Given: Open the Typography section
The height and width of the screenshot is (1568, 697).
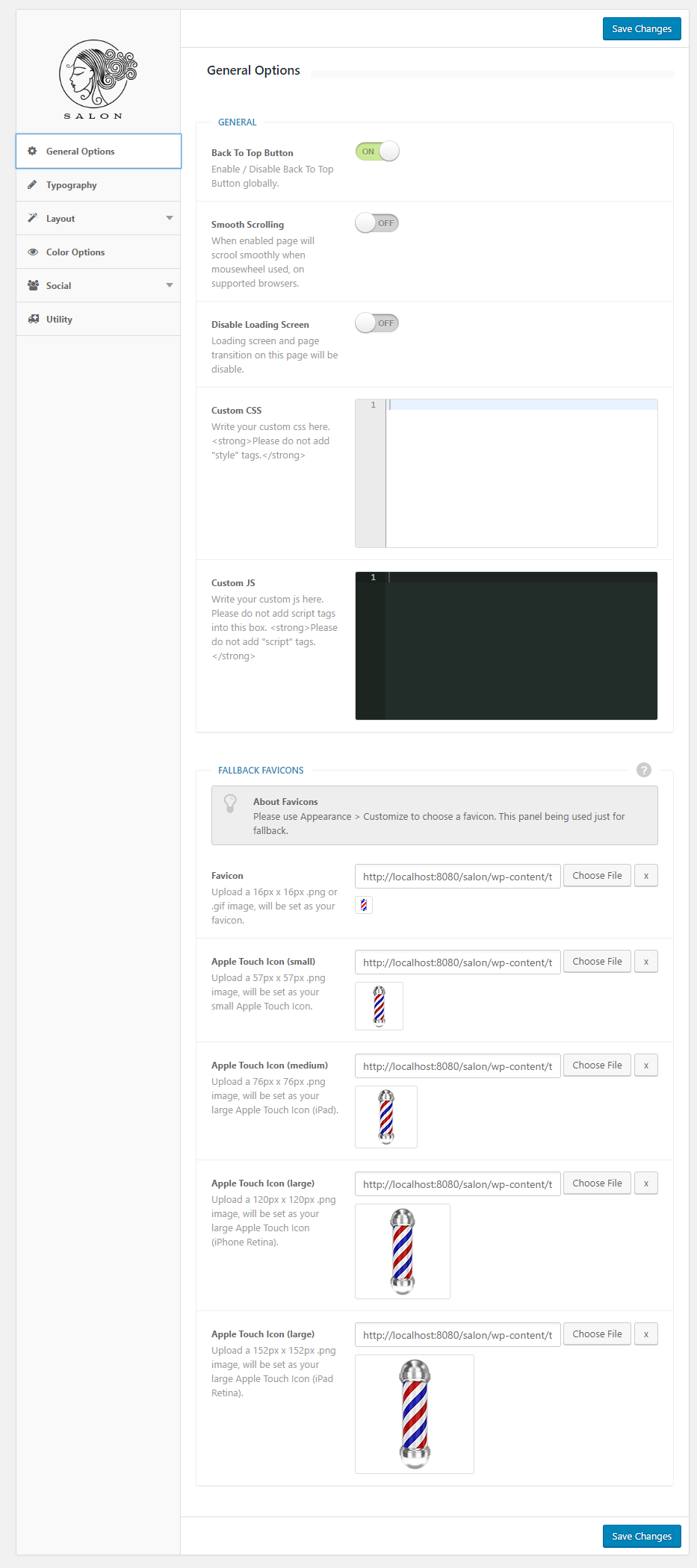Looking at the screenshot, I should (72, 185).
